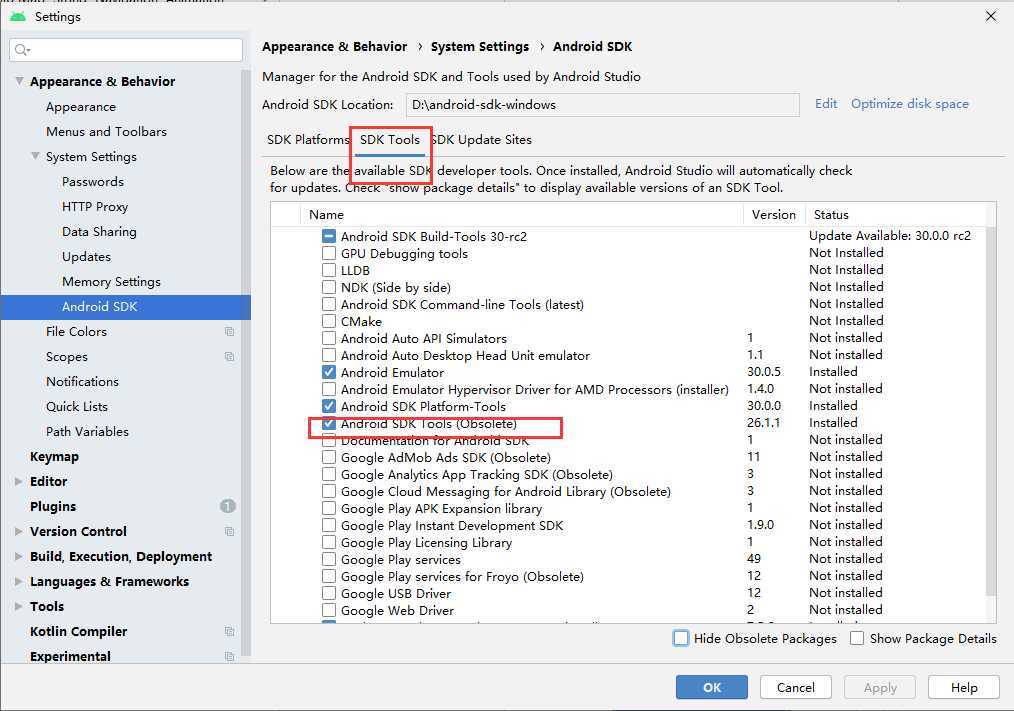Click the project-level icon beside Kotlin Compiler
This screenshot has height=711, width=1014.
pyautogui.click(x=229, y=631)
